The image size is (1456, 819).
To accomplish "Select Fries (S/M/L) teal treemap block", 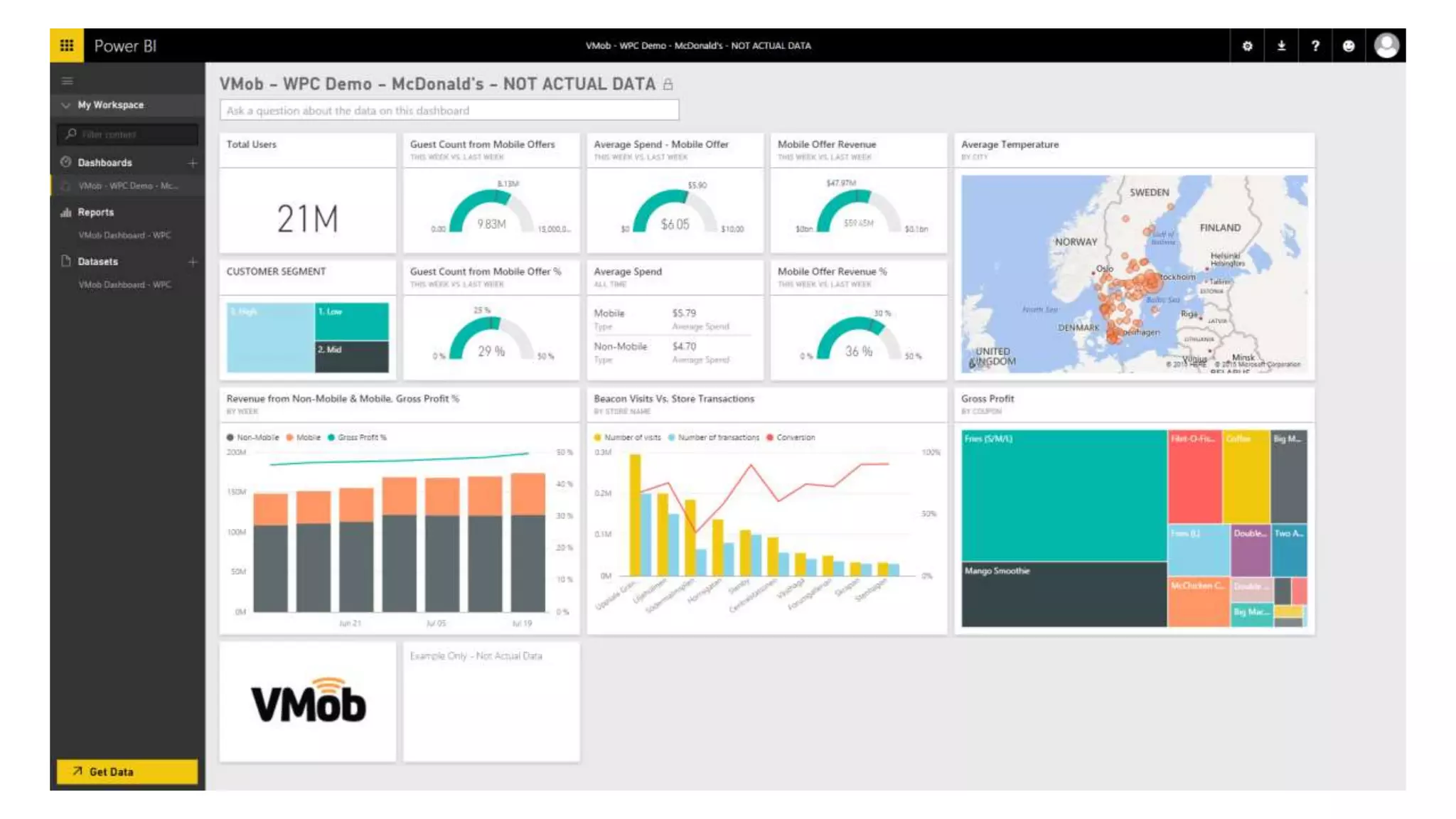I will [1063, 496].
